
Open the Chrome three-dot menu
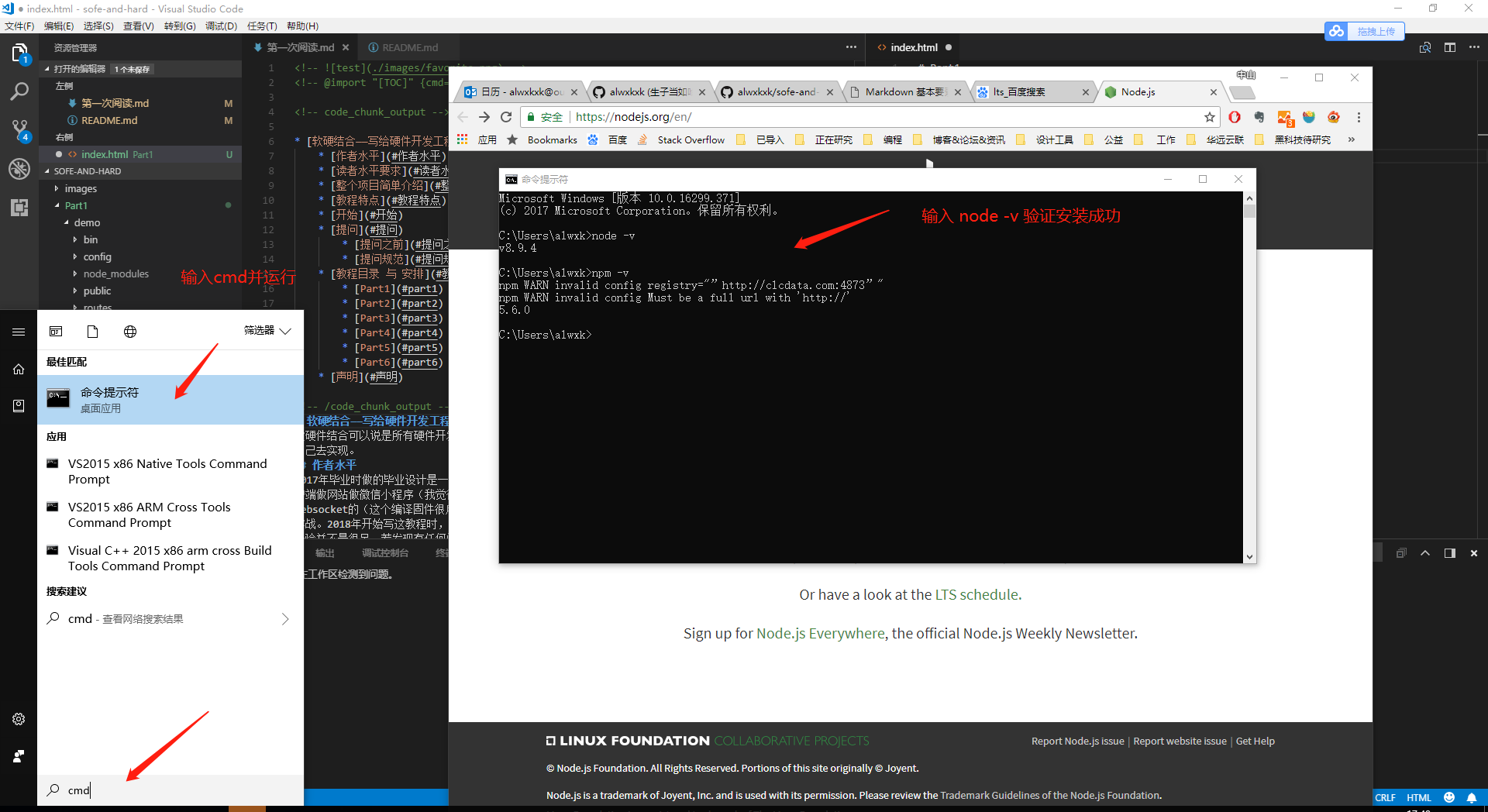click(x=1359, y=117)
